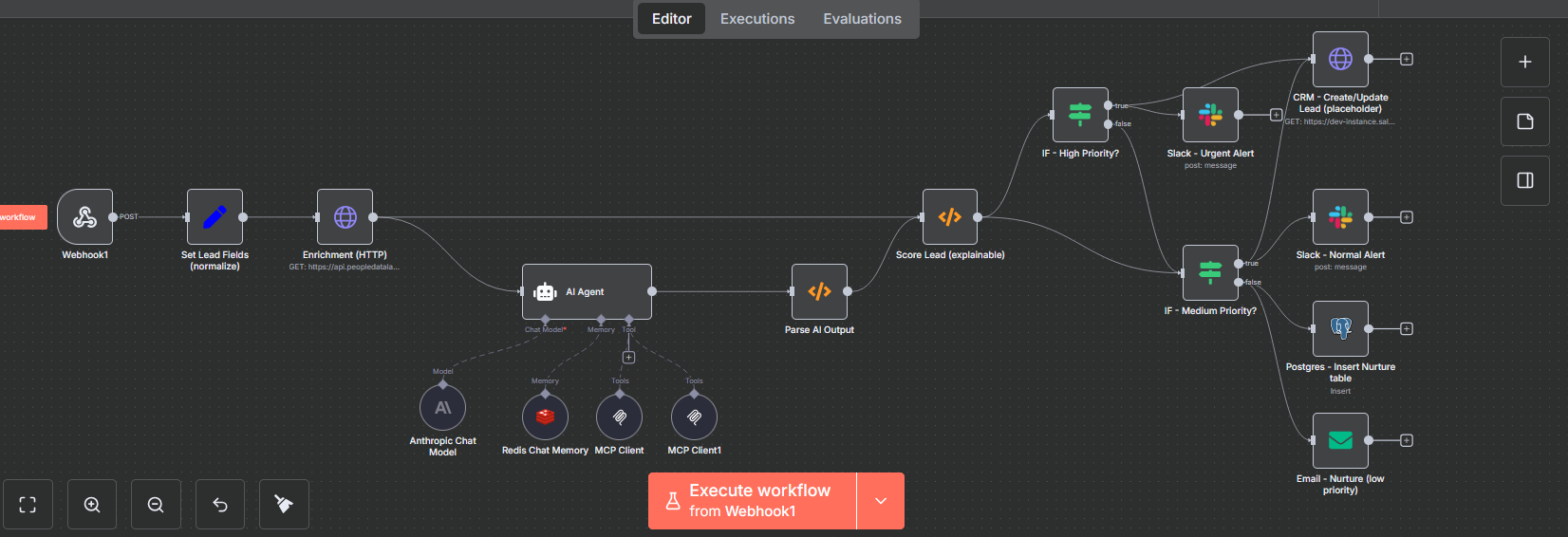Open the Score Lead (explainable) code node

pyautogui.click(x=949, y=216)
